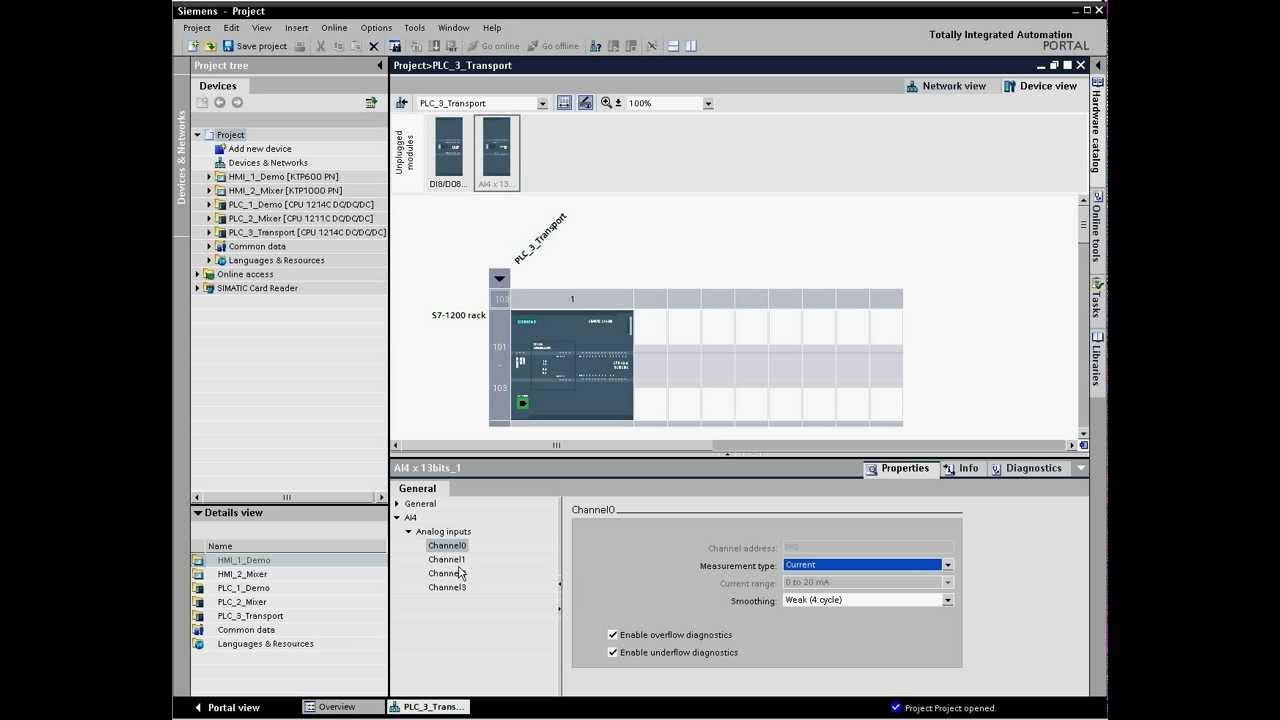This screenshot has width=1280, height=720.
Task: Expand the PLC_3_Transport tree node
Action: [x=209, y=232]
